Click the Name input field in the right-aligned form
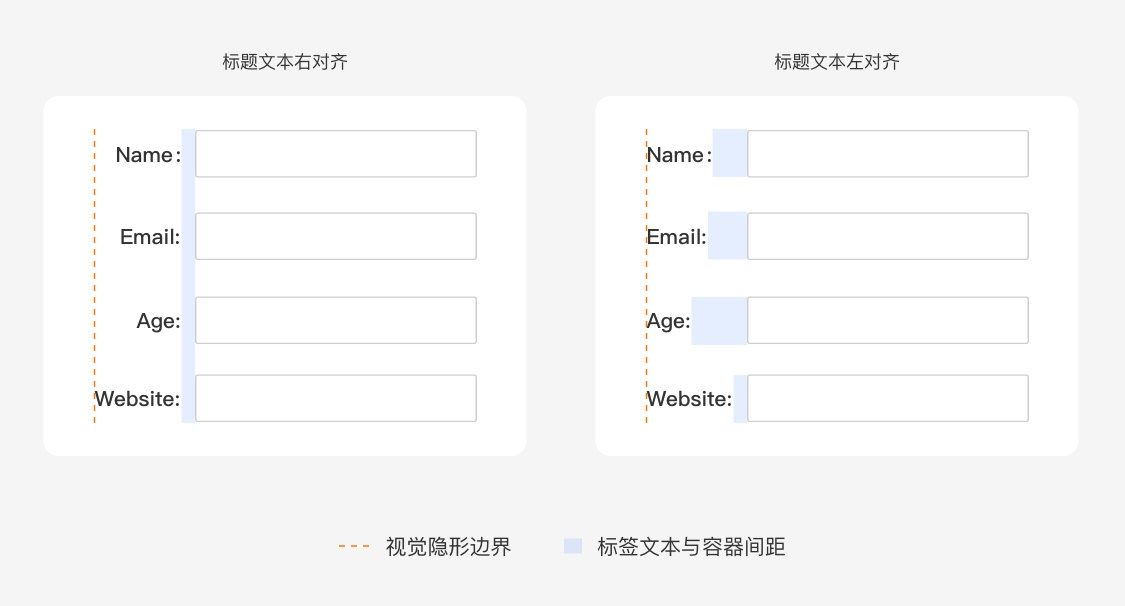This screenshot has width=1125, height=606. pos(336,154)
